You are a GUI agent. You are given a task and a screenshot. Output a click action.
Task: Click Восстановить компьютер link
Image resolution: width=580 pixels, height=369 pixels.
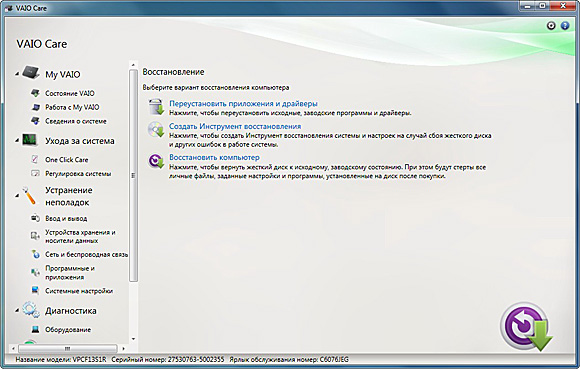tap(214, 157)
